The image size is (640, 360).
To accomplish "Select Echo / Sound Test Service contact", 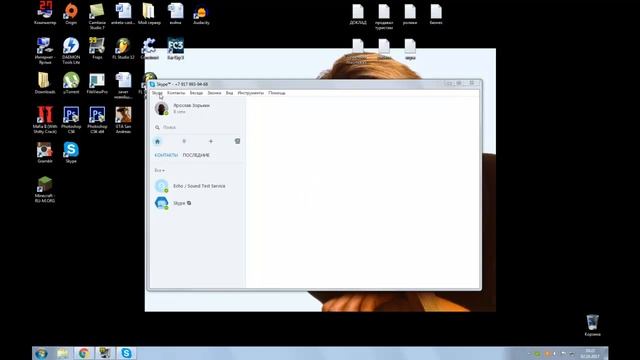I will [x=198, y=186].
